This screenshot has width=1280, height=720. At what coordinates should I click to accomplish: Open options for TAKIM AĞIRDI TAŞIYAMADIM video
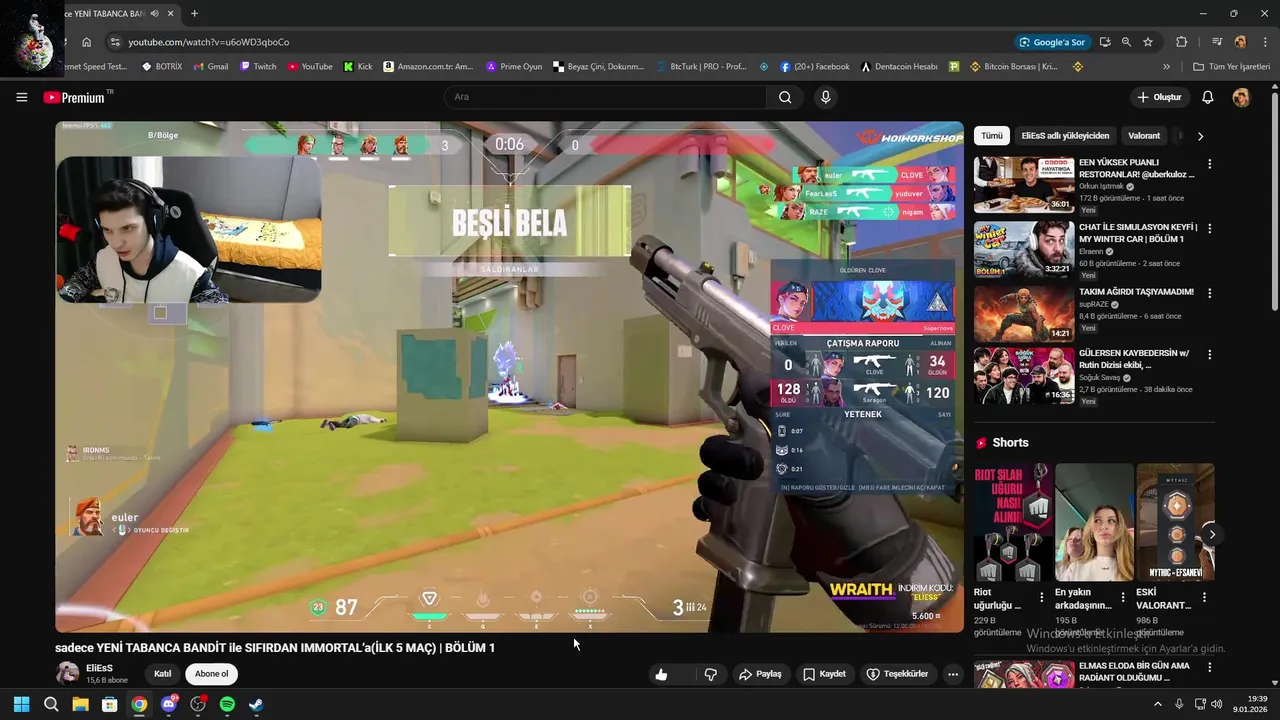(1209, 294)
